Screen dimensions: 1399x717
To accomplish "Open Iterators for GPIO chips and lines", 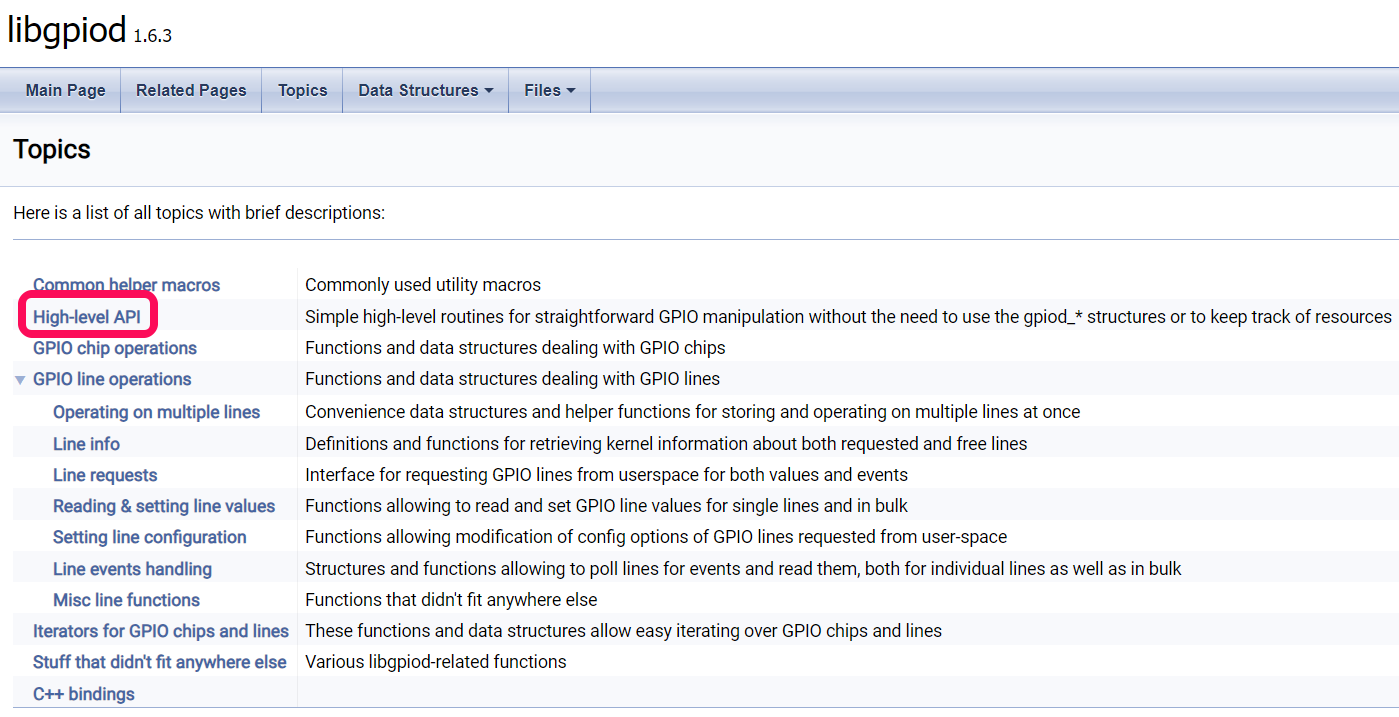I will [161, 631].
